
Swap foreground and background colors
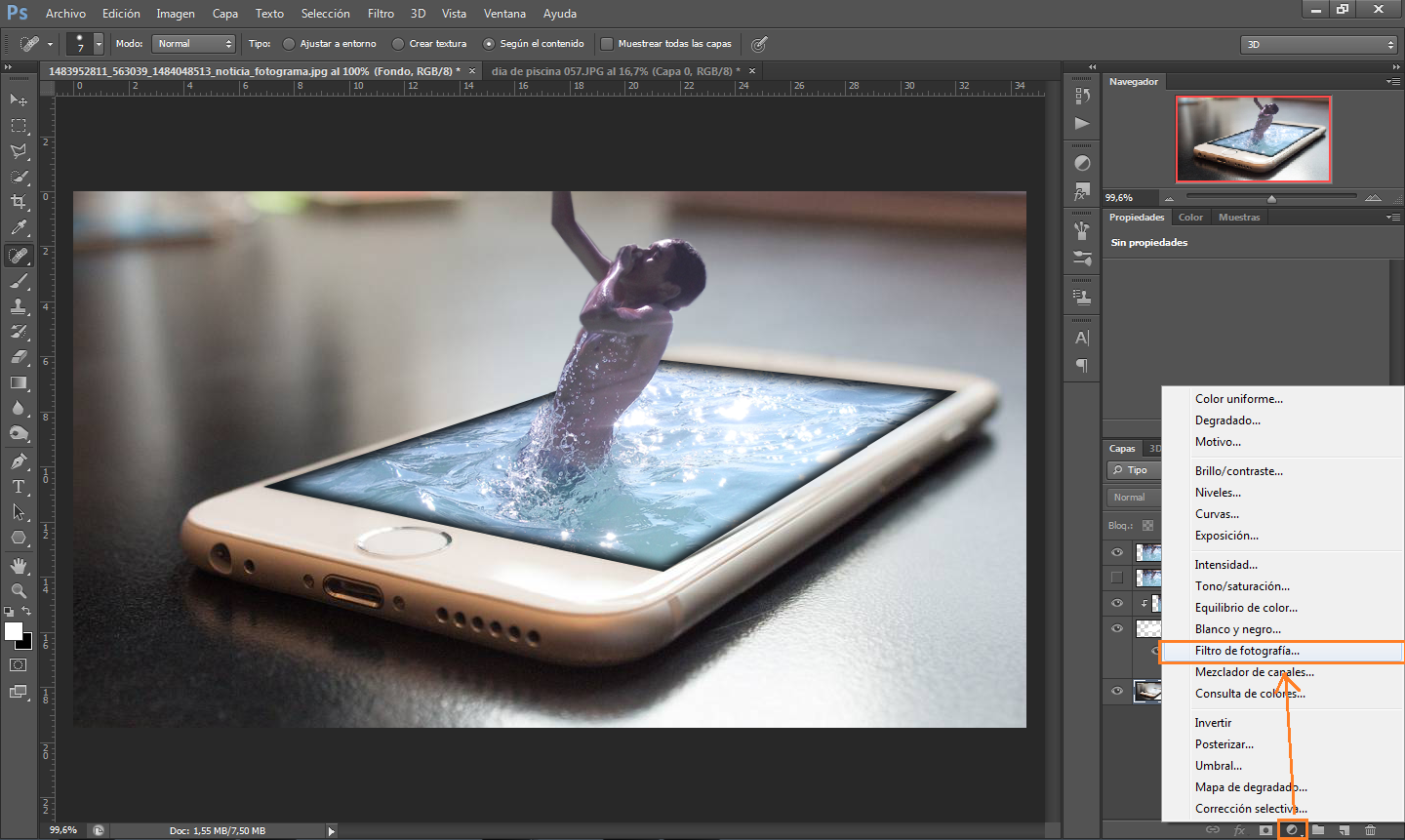coord(27,612)
